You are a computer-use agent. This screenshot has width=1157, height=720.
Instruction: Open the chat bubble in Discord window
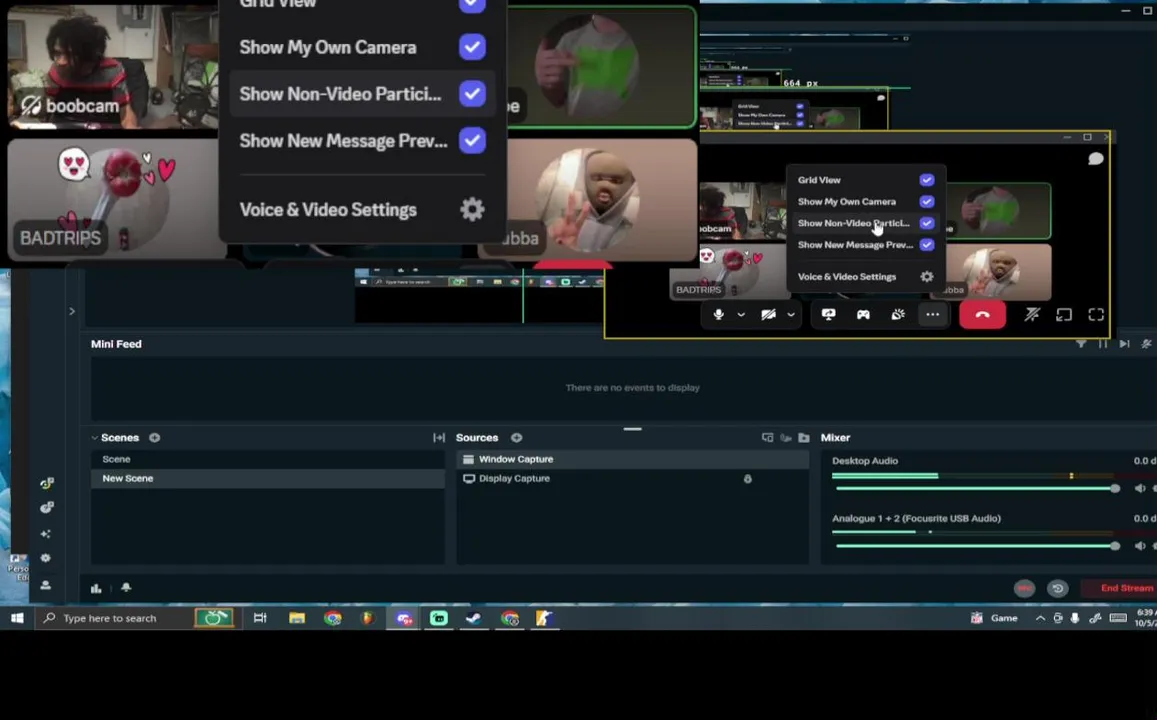pos(1095,159)
